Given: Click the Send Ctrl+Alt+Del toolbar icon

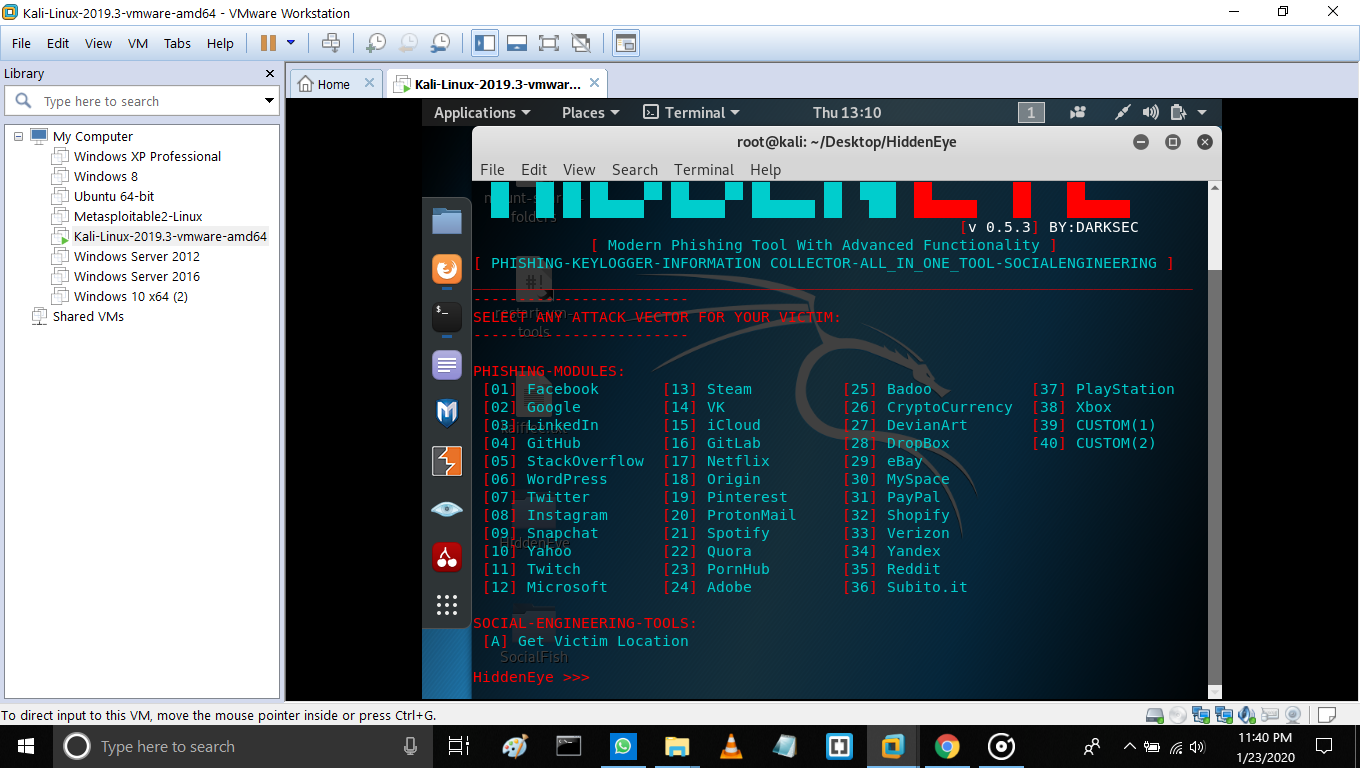Looking at the screenshot, I should 331,43.
